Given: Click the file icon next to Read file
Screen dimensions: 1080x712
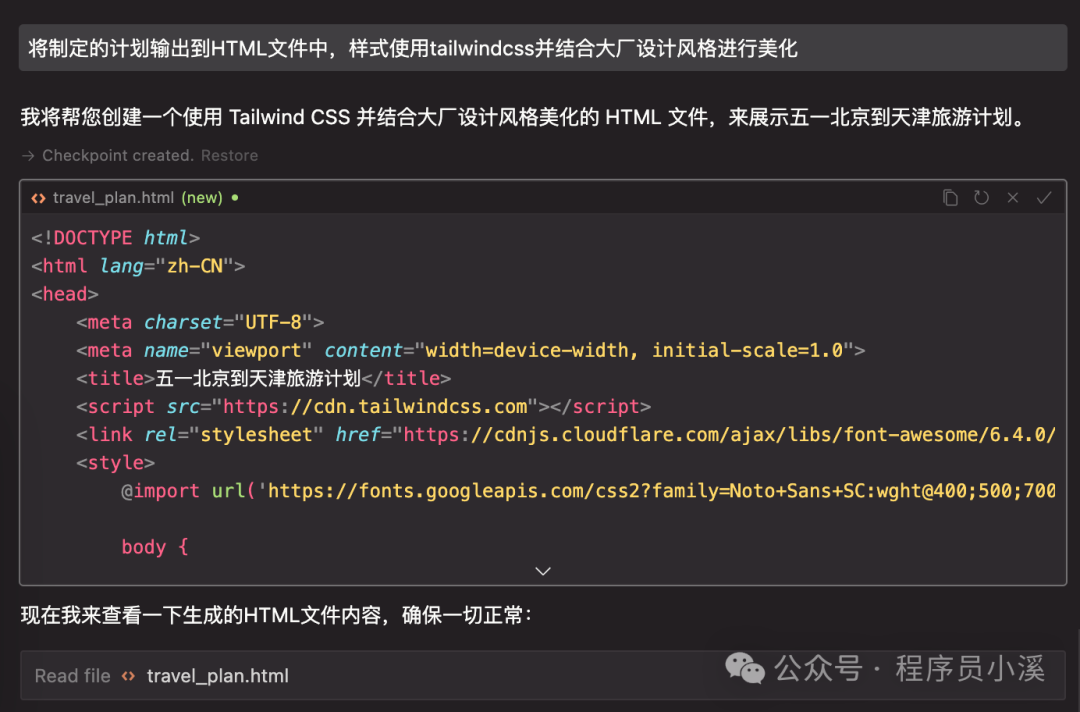Looking at the screenshot, I should click(x=128, y=675).
